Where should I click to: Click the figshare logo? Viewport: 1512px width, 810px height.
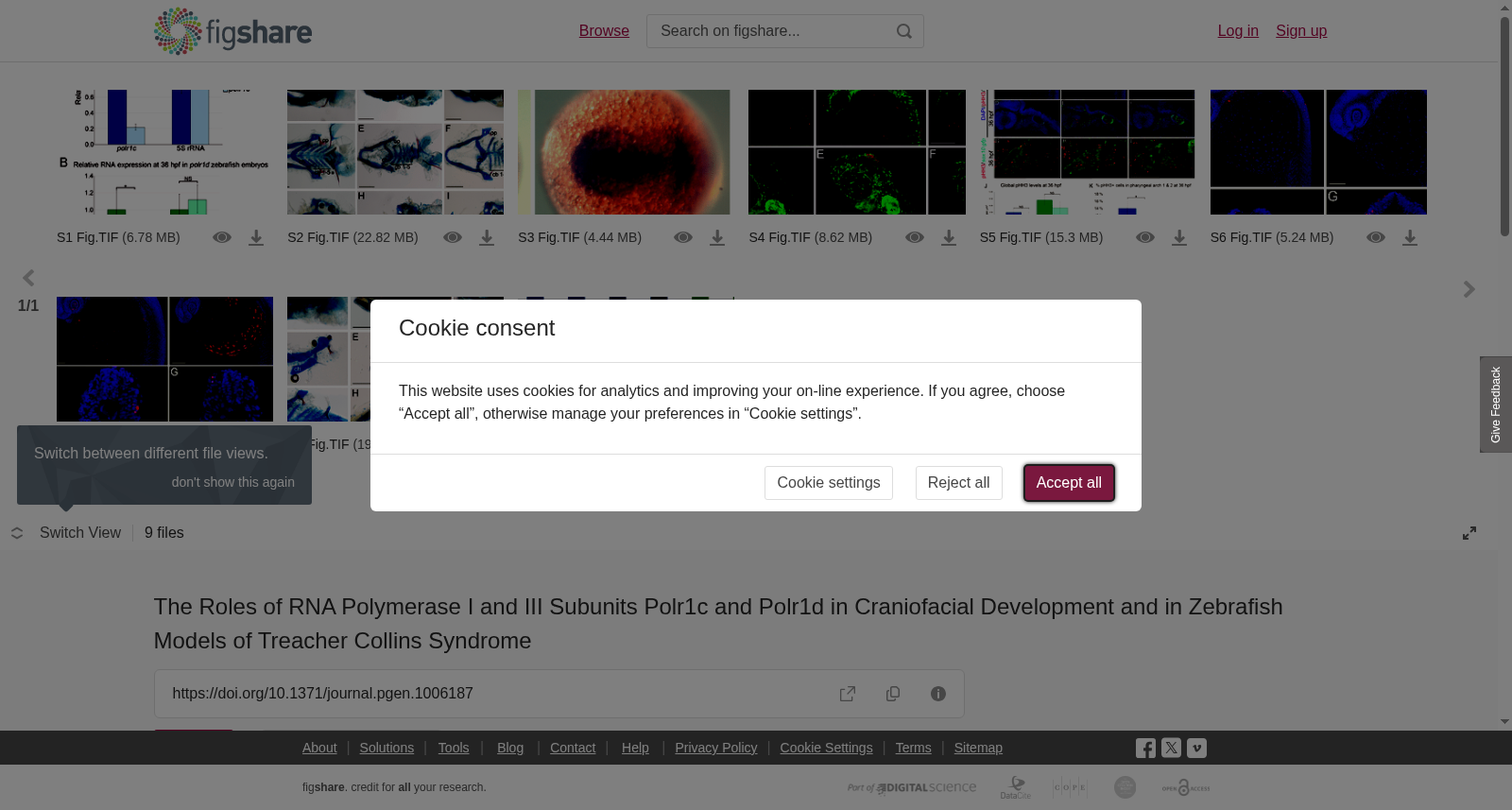[232, 31]
